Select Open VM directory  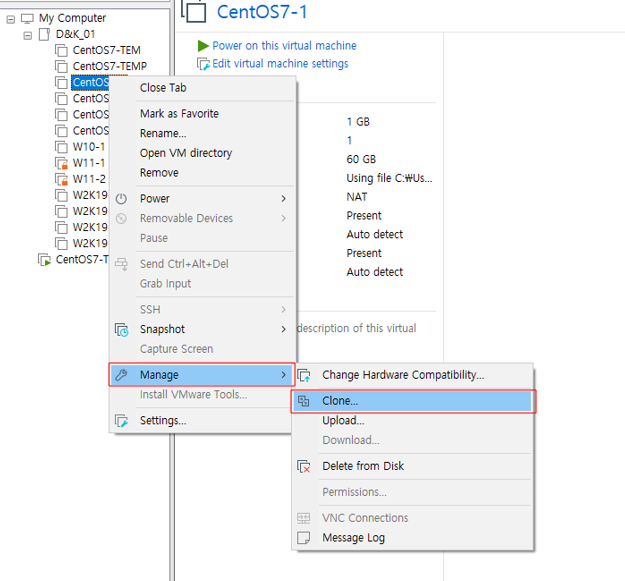coord(186,153)
